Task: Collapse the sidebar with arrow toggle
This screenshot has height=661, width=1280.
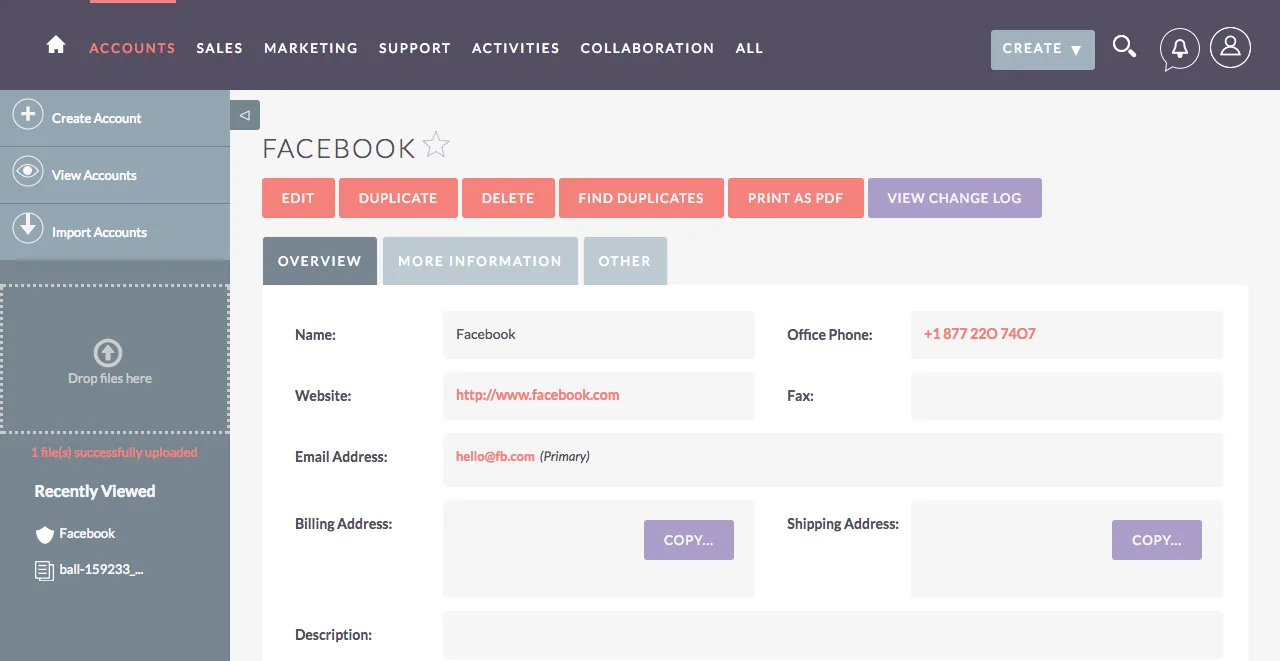Action: (245, 115)
